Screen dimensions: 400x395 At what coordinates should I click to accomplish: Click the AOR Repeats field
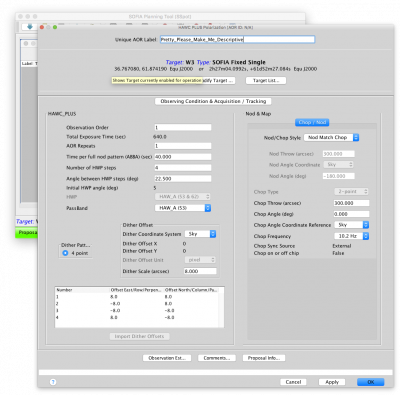pyautogui.click(x=183, y=146)
